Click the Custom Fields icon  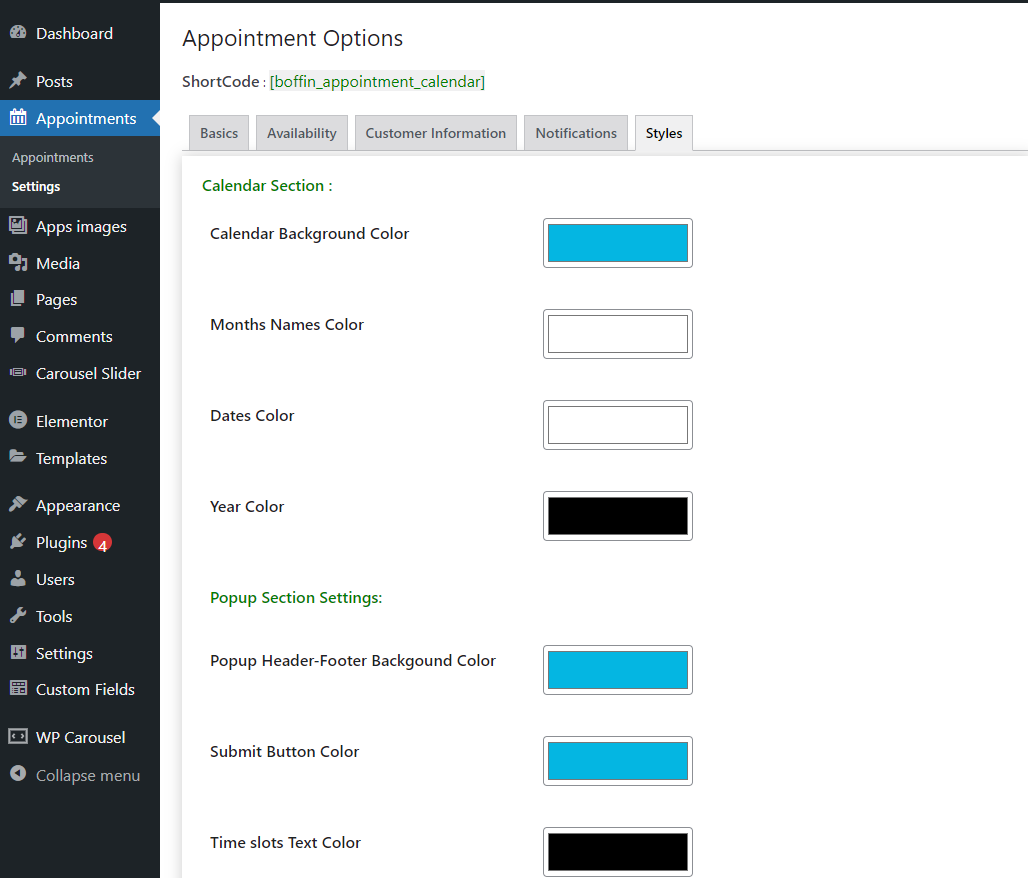pyautogui.click(x=18, y=688)
